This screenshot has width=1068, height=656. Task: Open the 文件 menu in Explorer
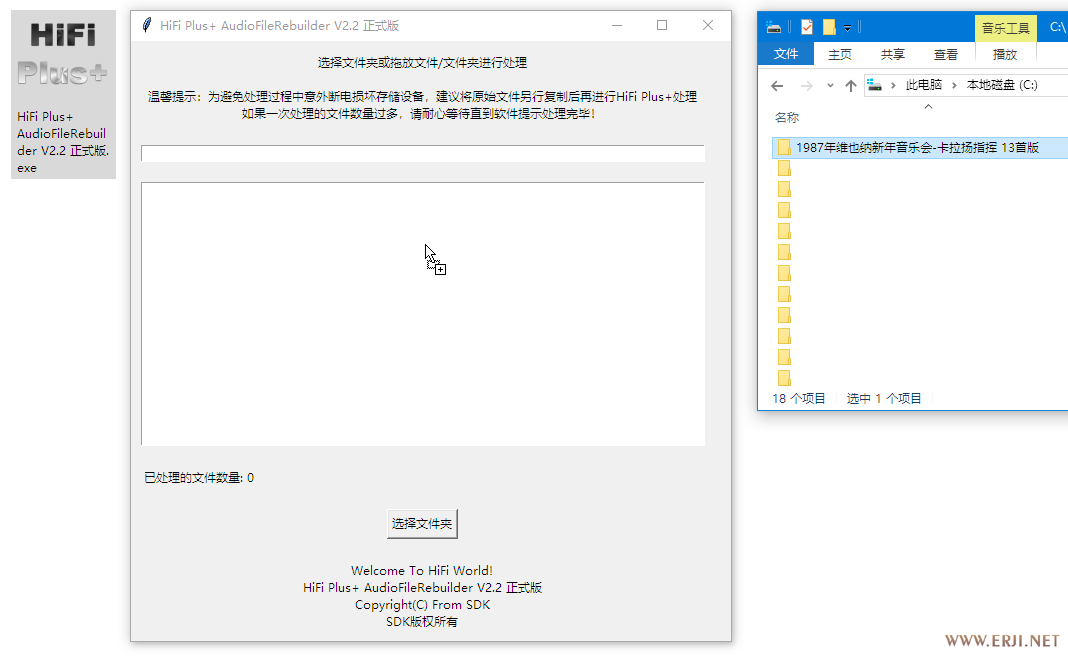click(x=786, y=54)
